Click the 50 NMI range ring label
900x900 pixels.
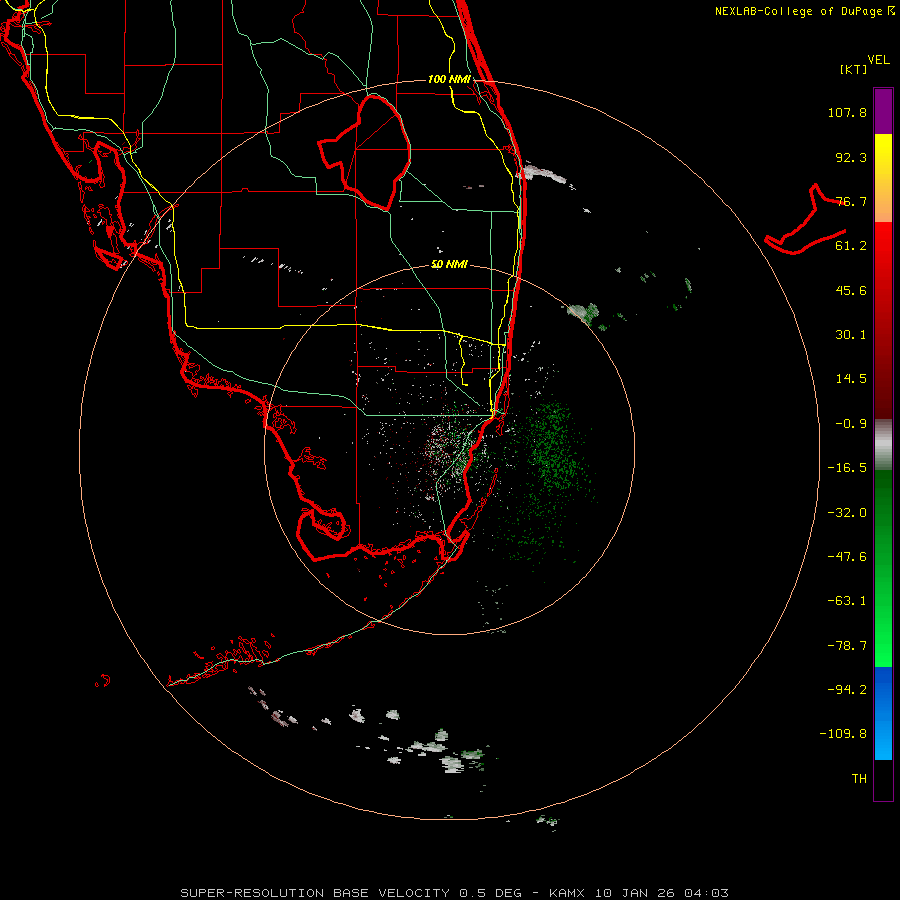click(449, 264)
